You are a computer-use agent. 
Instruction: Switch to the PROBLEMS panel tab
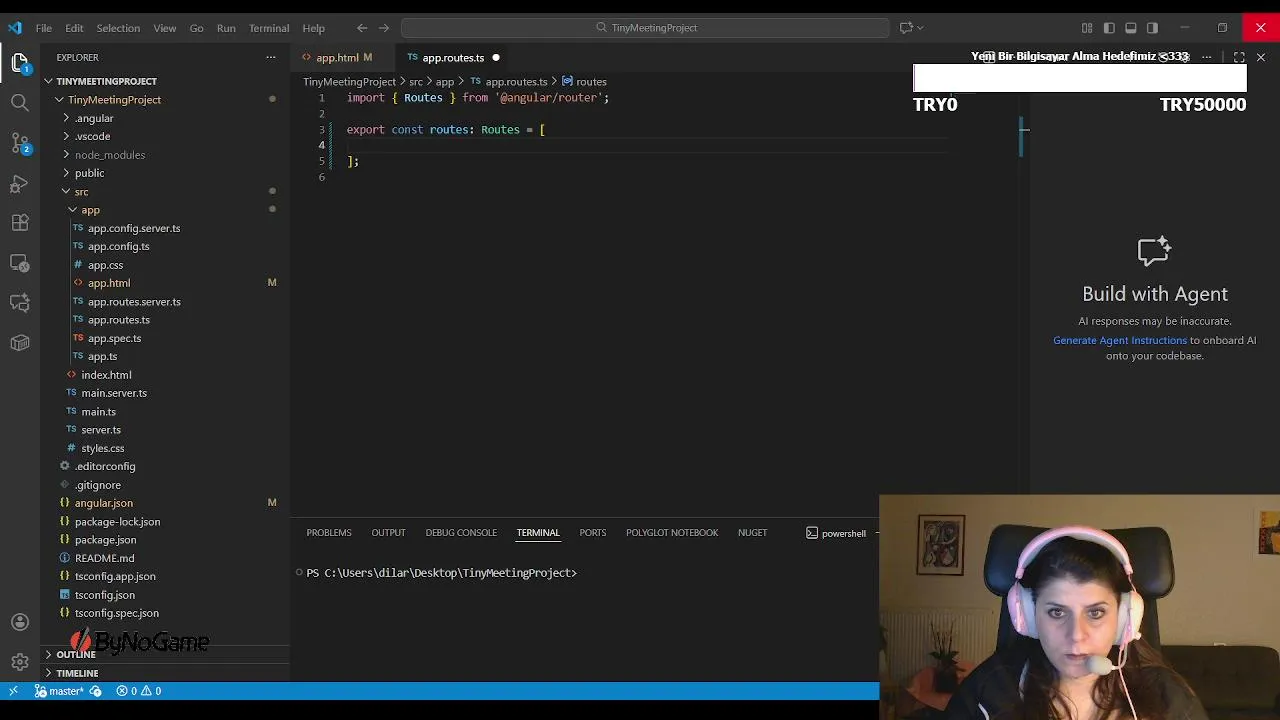point(329,533)
